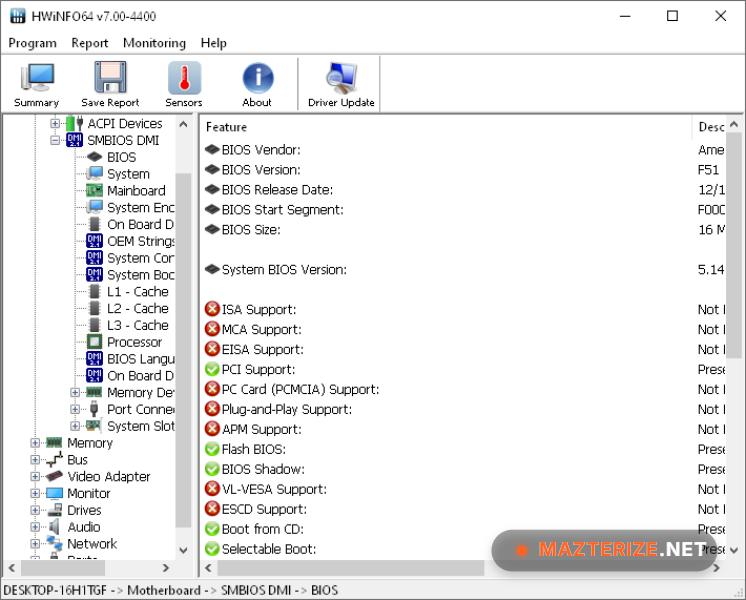Click the Monitor display icon
The height and width of the screenshot is (600, 746).
(x=54, y=493)
